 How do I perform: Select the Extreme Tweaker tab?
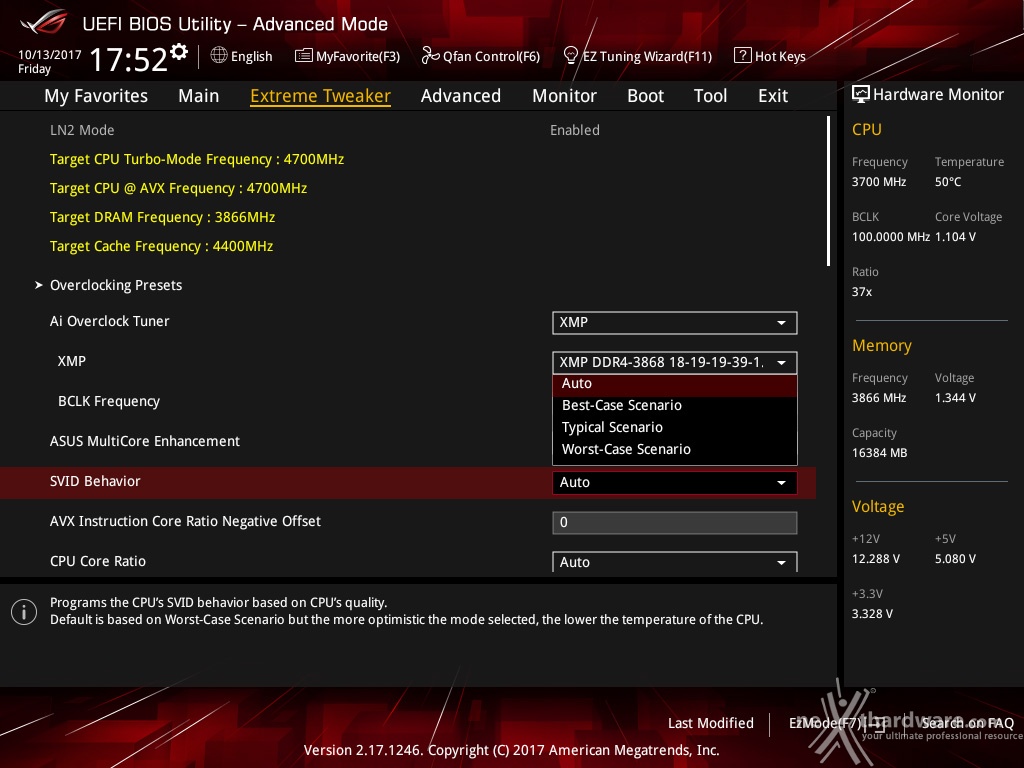point(321,96)
